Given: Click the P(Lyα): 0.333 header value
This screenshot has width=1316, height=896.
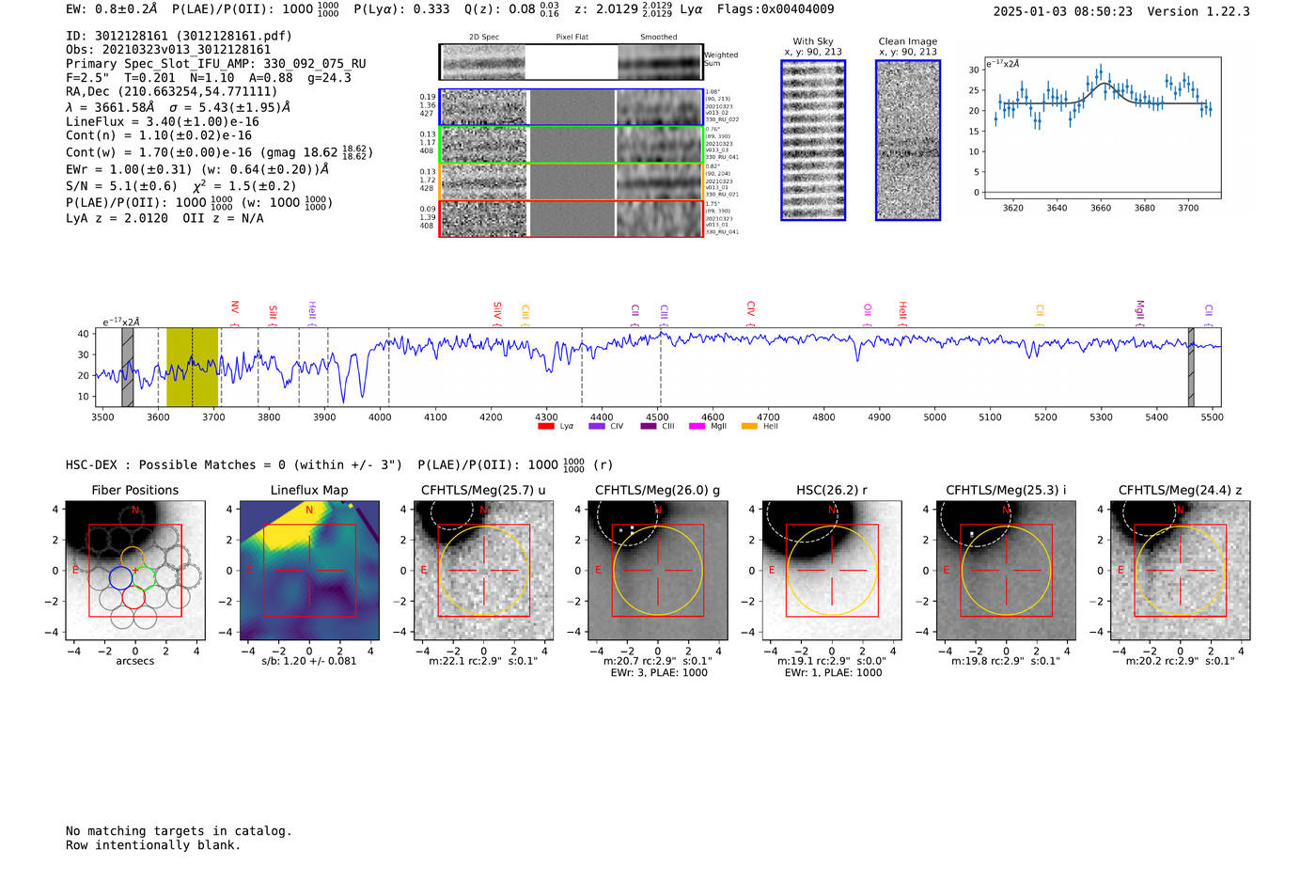Looking at the screenshot, I should click(401, 9).
